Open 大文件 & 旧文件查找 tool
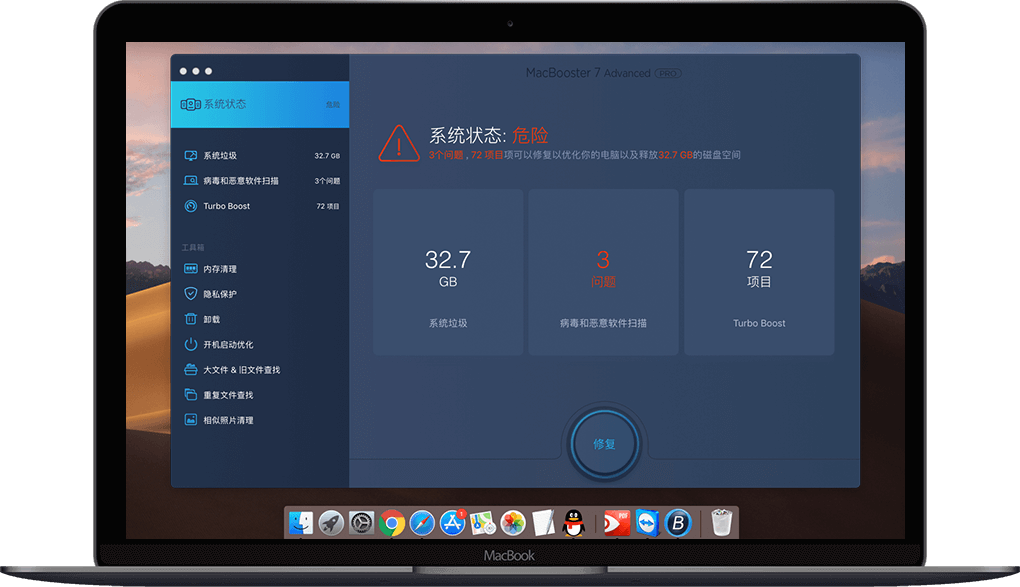The image size is (1020, 587). pos(241,370)
